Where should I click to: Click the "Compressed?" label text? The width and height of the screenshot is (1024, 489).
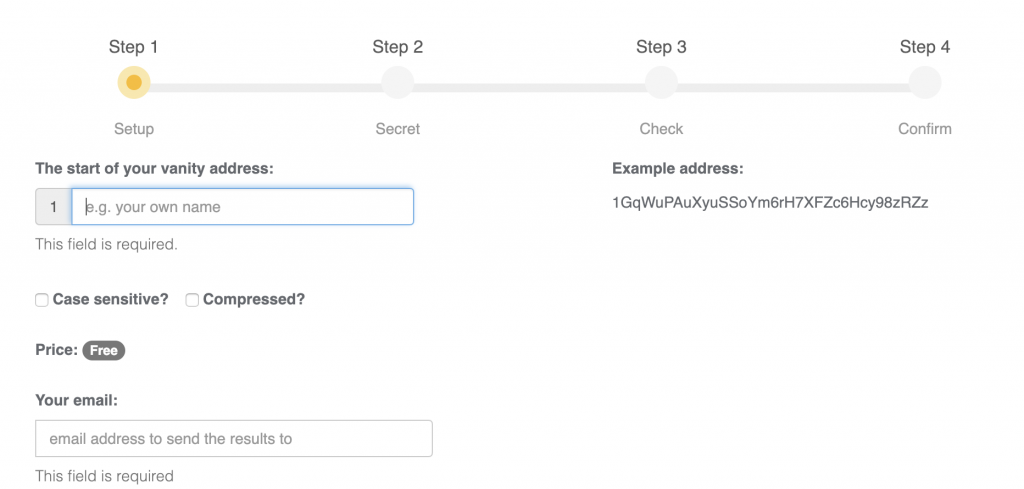pos(254,299)
